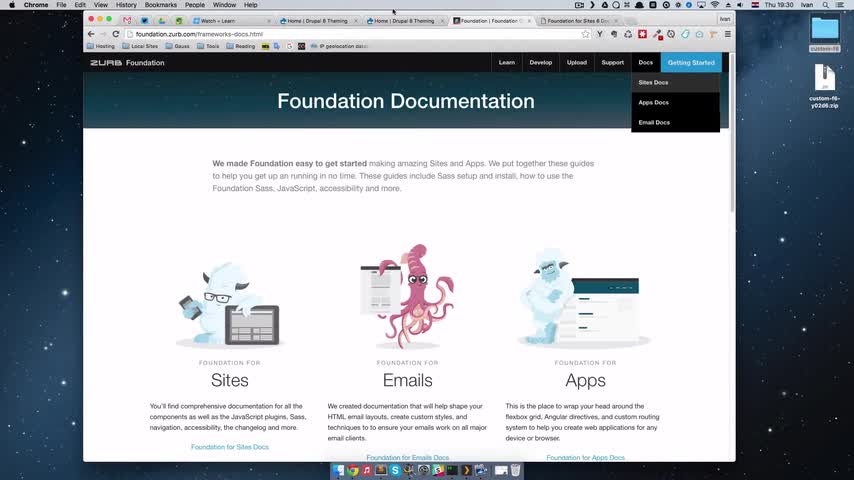Open the Learn nav menu
This screenshot has height=480, width=854.
pyautogui.click(x=507, y=63)
